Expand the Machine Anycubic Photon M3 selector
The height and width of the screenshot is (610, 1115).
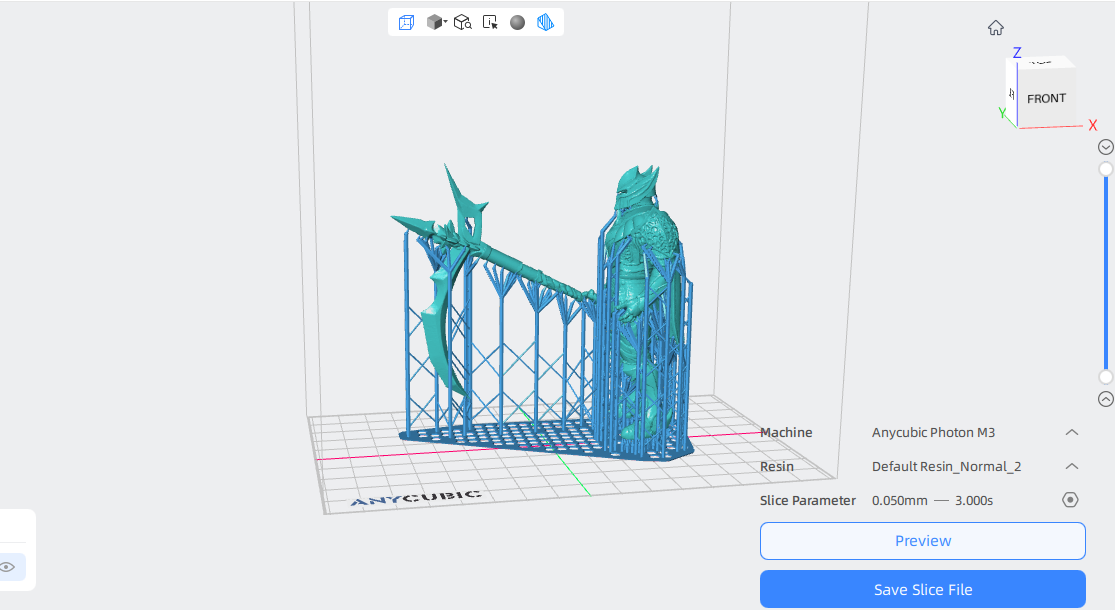[1072, 432]
